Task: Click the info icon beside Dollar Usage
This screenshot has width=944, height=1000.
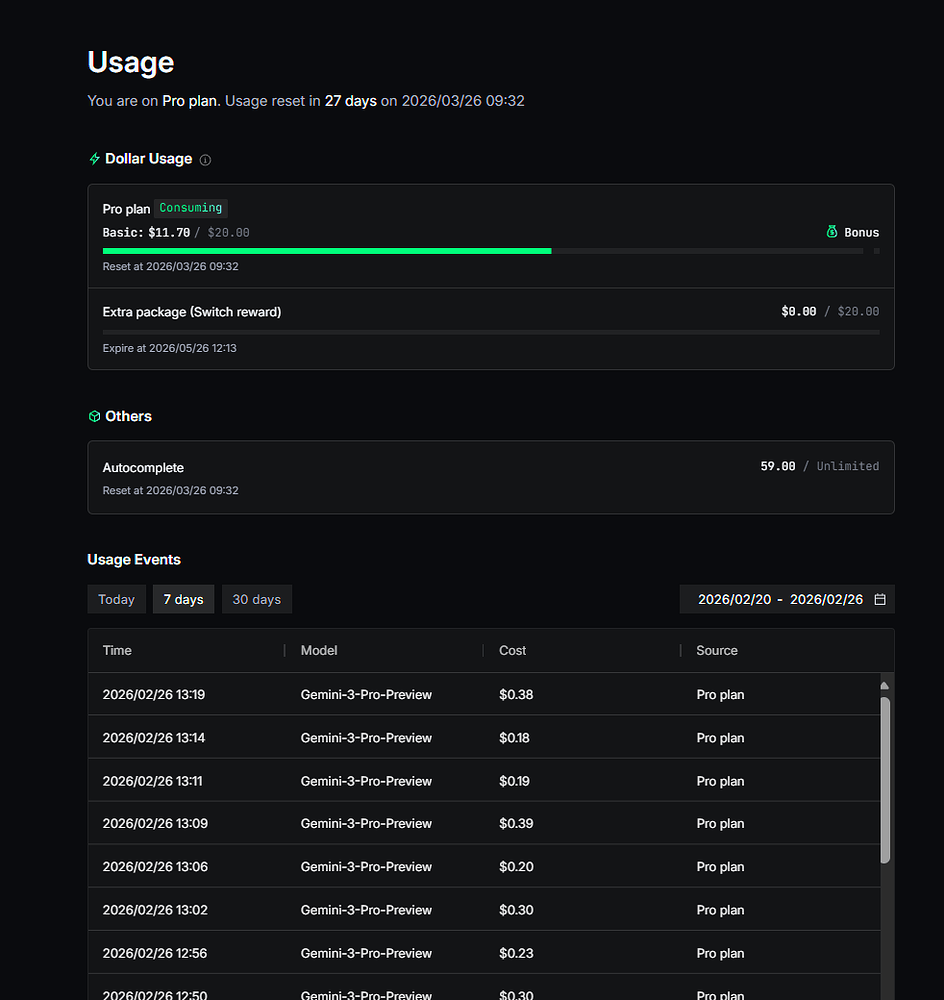Action: (x=205, y=160)
